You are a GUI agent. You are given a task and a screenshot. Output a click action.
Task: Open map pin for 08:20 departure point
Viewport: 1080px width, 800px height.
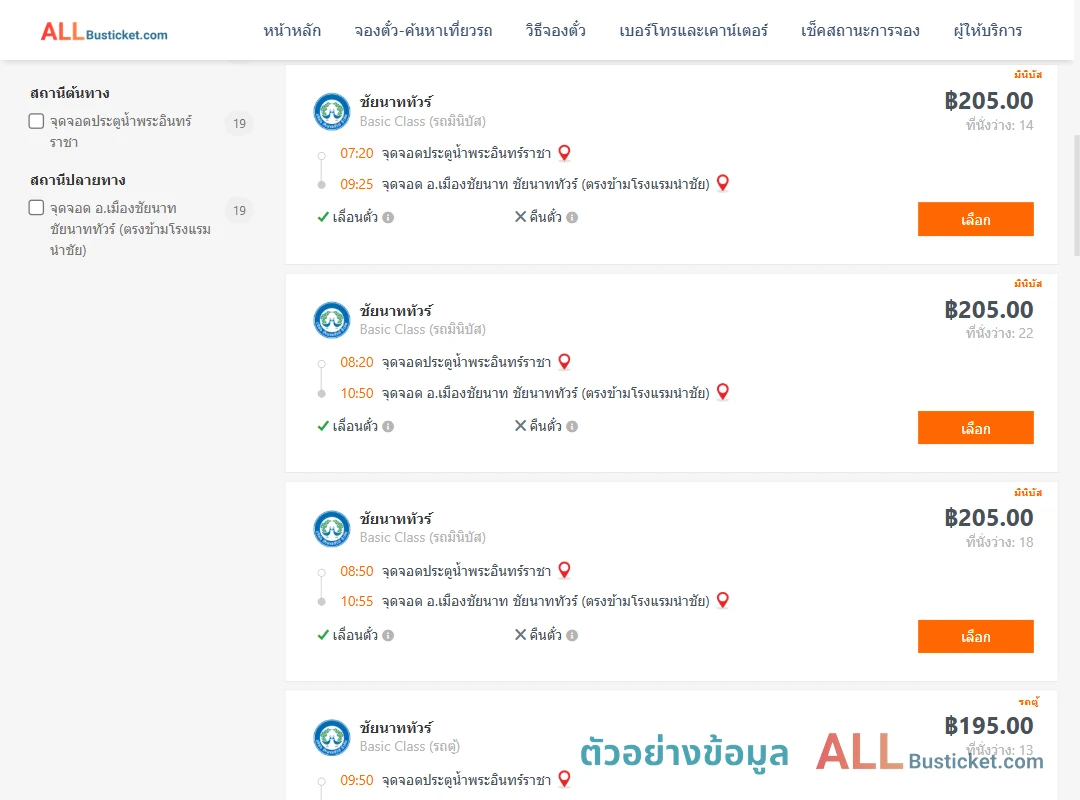[x=564, y=362]
